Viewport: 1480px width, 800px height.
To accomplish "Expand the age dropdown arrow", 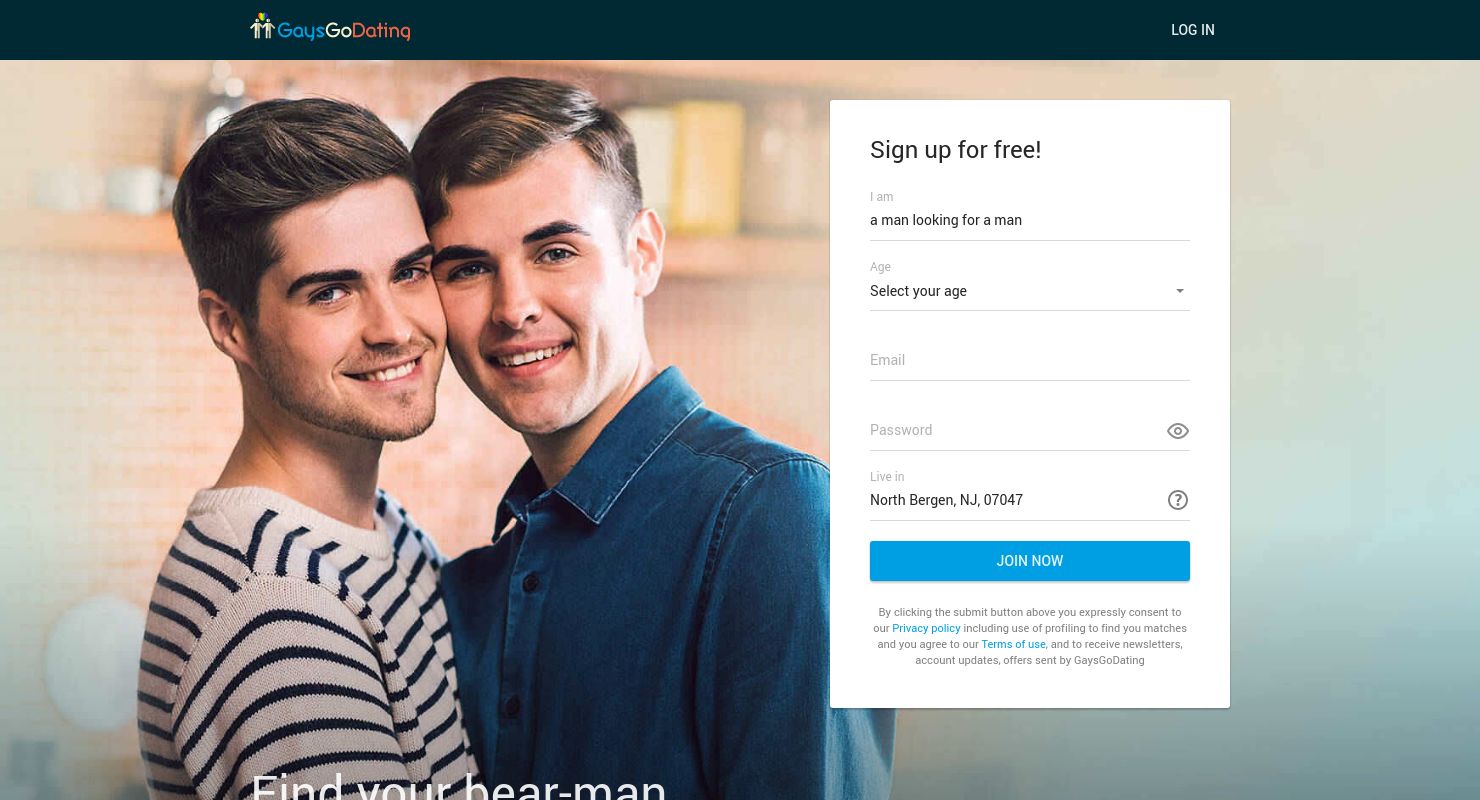I will point(1180,291).
